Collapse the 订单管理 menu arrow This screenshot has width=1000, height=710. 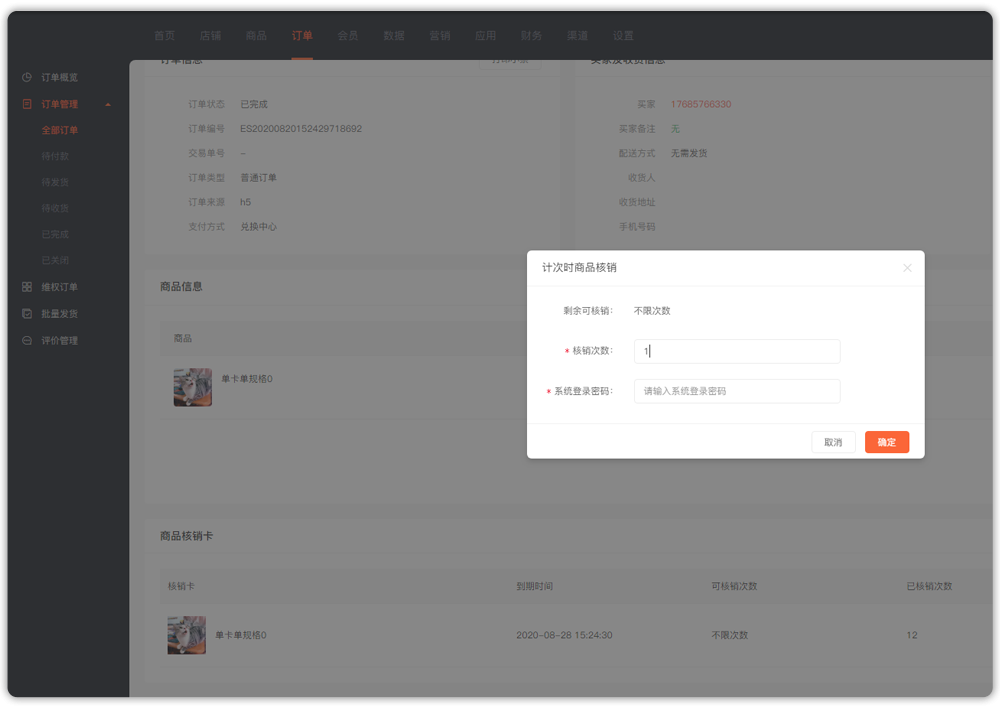coord(108,104)
